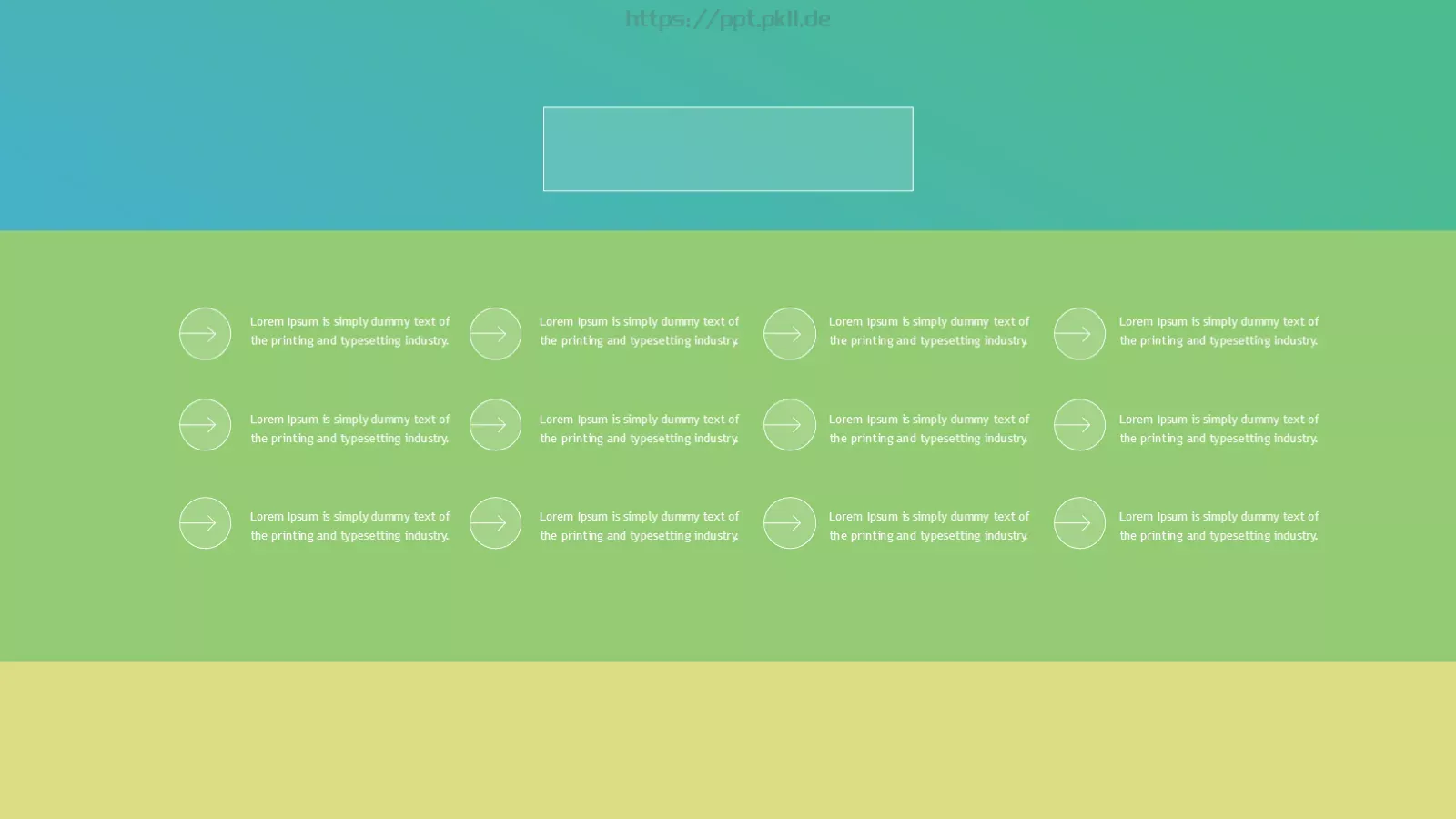Choose the arrow icon in top row, fourth column
This screenshot has height=819, width=1456.
pos(1079,334)
